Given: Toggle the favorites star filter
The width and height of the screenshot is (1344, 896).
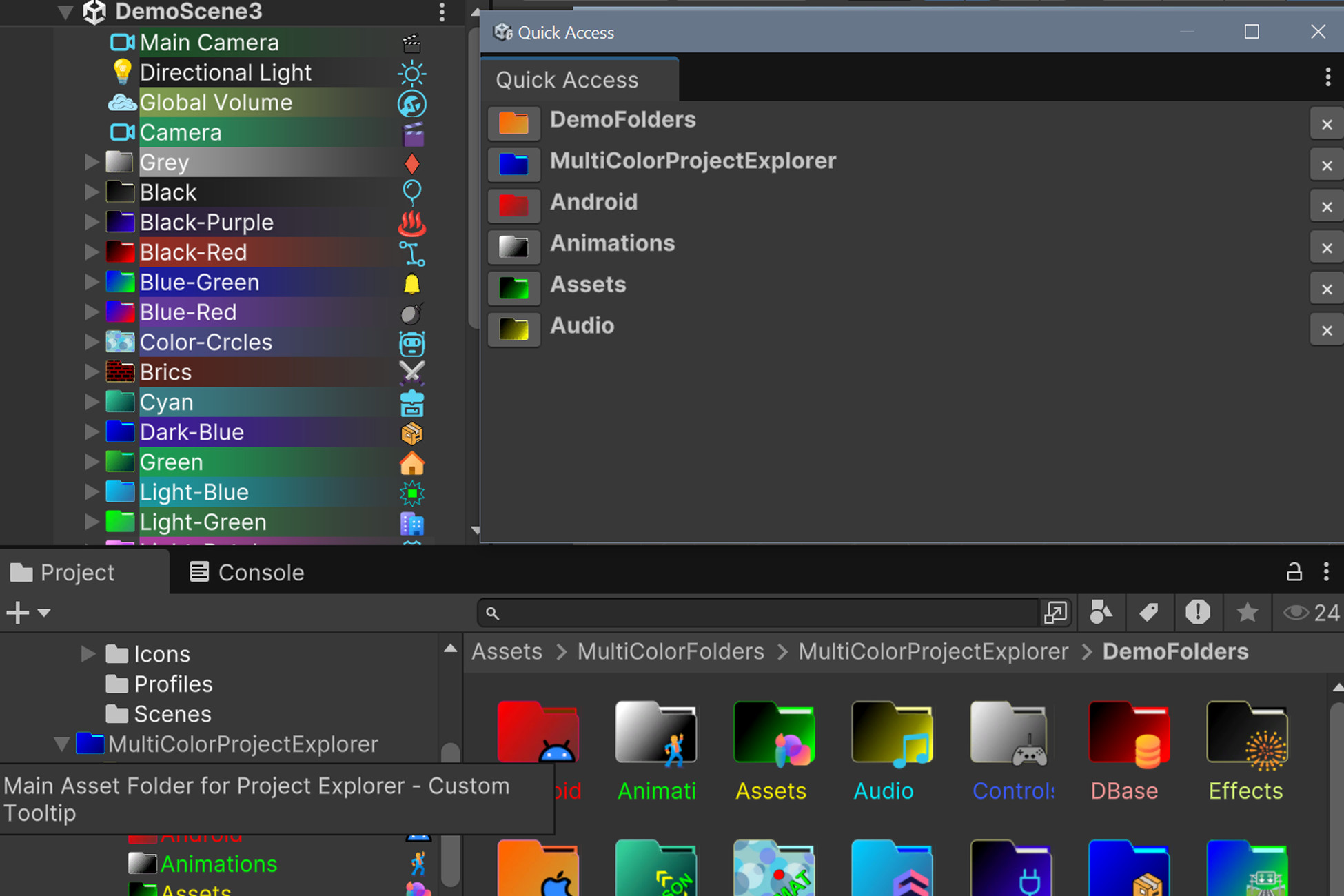Looking at the screenshot, I should pos(1247,613).
